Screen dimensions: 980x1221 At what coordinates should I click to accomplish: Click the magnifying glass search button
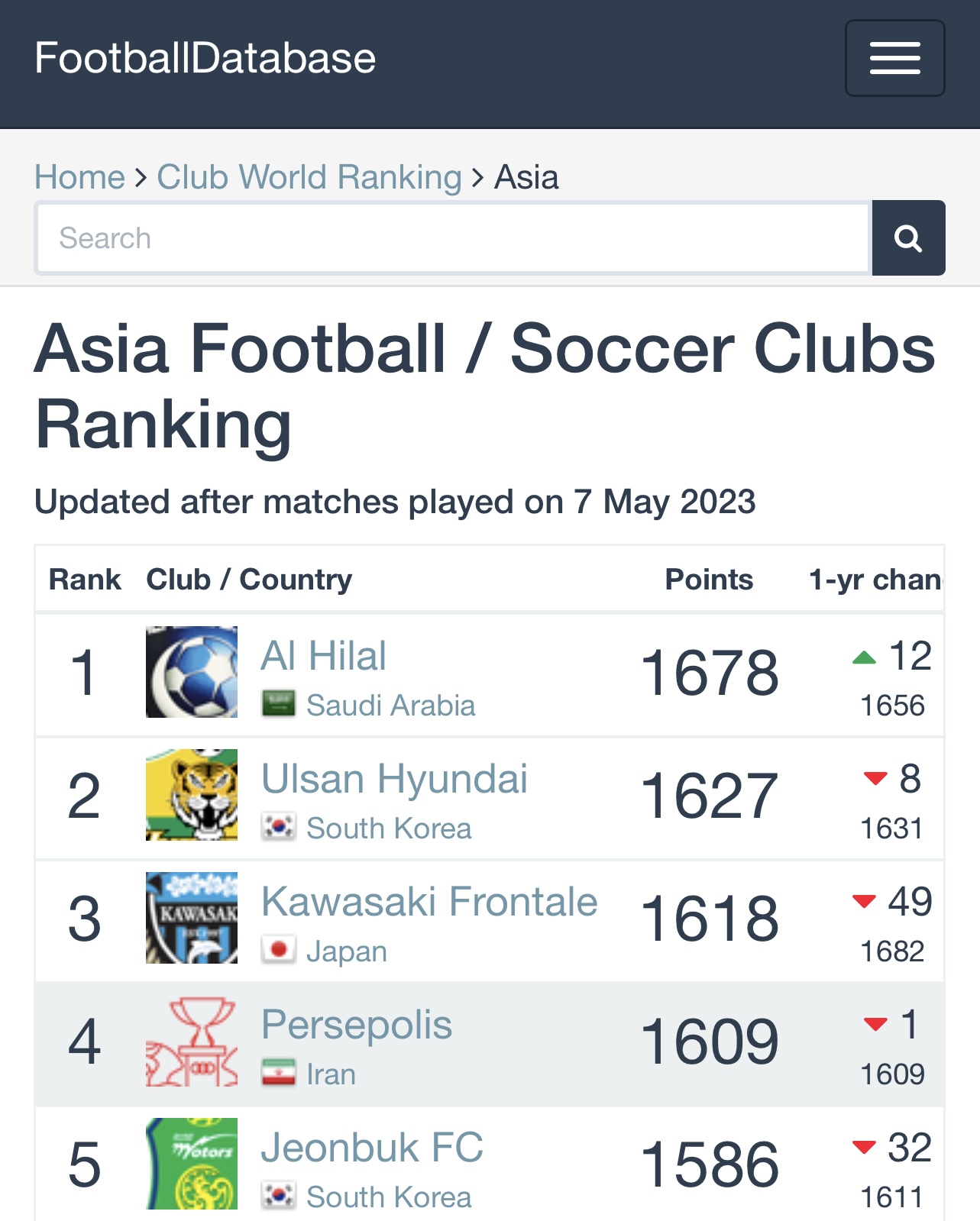pyautogui.click(x=908, y=238)
